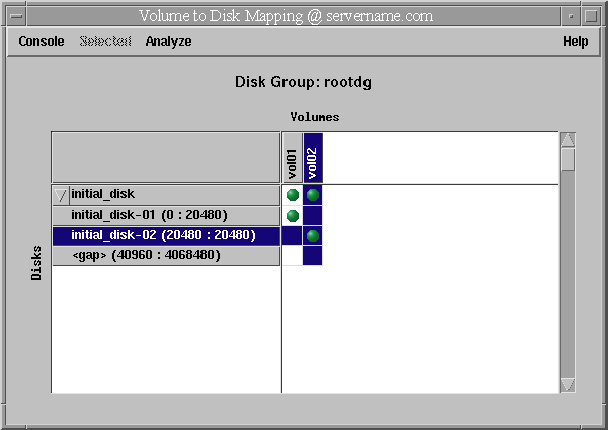Select initial_disk-01 (0 : 20480) subdisk row

149,215
